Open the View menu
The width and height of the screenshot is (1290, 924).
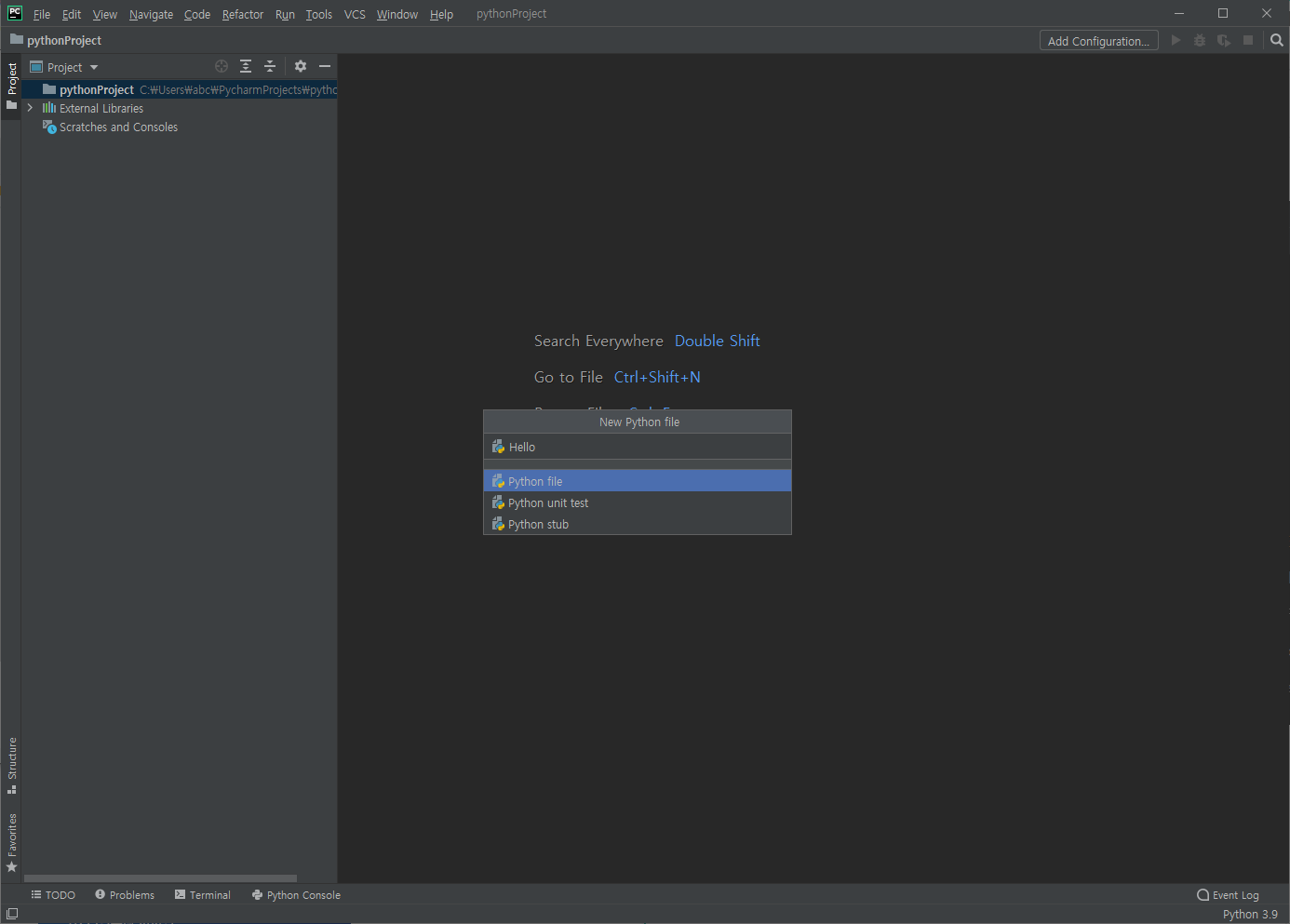point(105,14)
